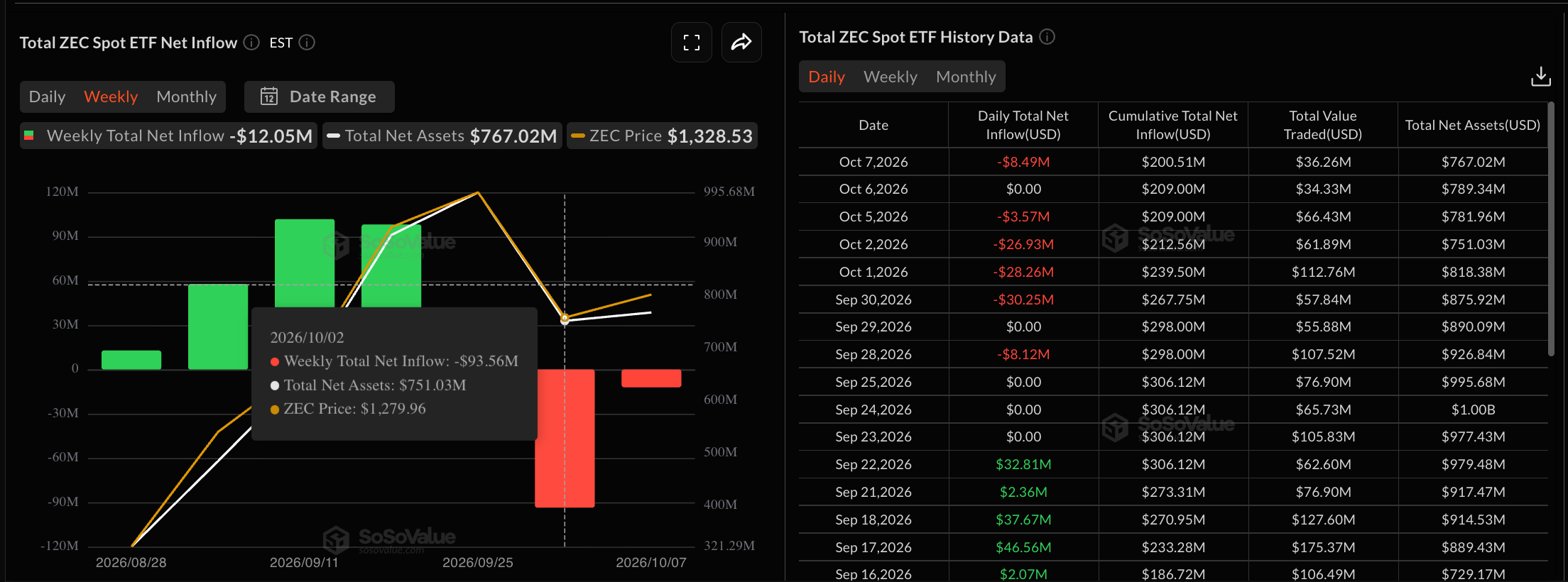Image resolution: width=1568 pixels, height=582 pixels.
Task: Click the $995.68M net assets cell
Action: tap(1473, 382)
